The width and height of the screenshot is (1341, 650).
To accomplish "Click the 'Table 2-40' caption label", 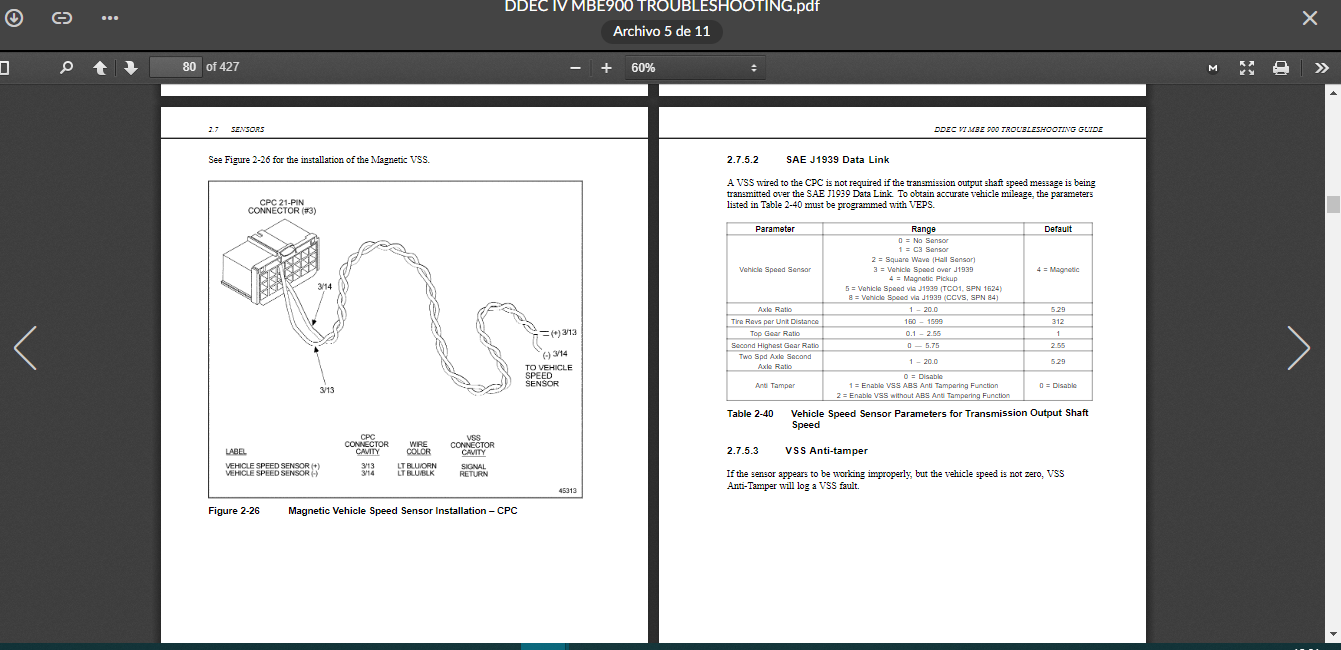I will (x=750, y=413).
